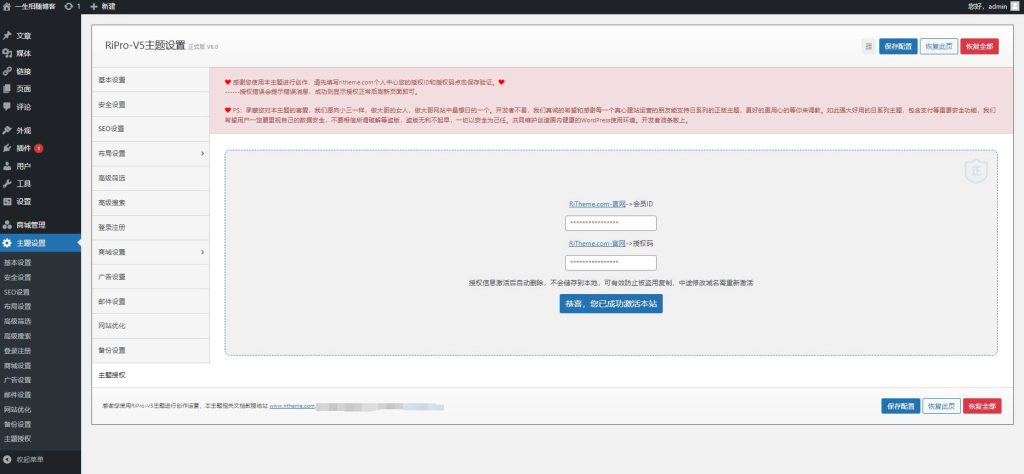Open the RiTheme.com-官网 link before 会员ID
This screenshot has width=1024, height=474.
coord(598,204)
